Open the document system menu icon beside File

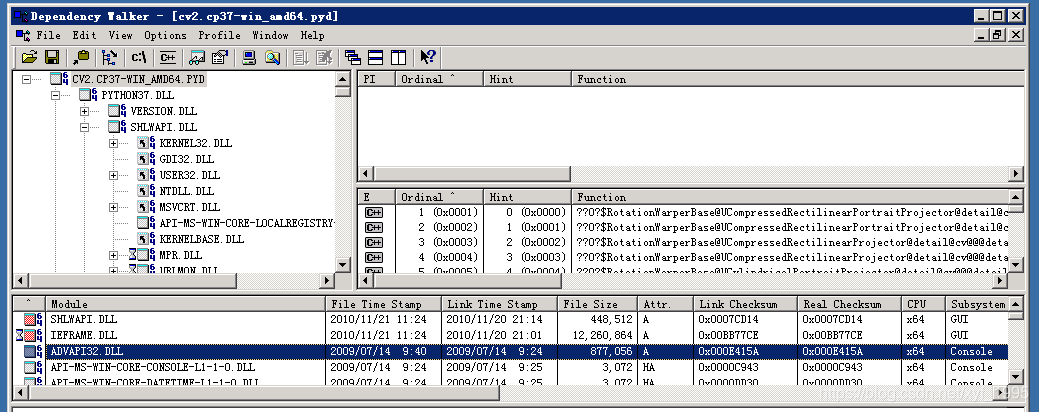pyautogui.click(x=23, y=34)
